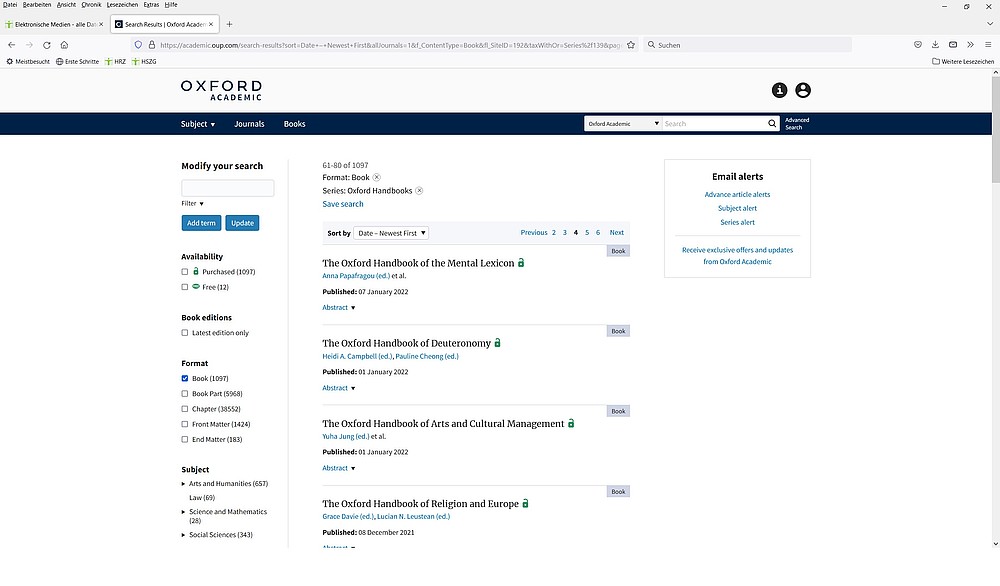
Task: Click the Oxford Academic info icon
Action: point(780,90)
